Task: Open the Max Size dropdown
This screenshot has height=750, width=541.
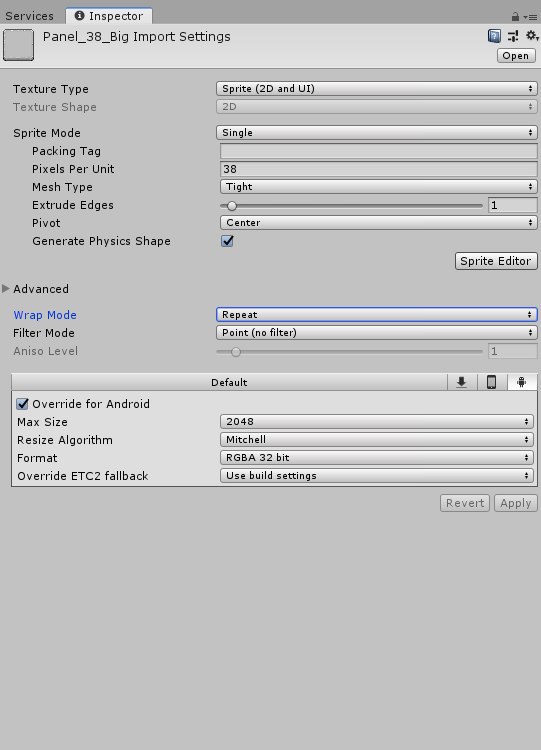Action: 376,421
